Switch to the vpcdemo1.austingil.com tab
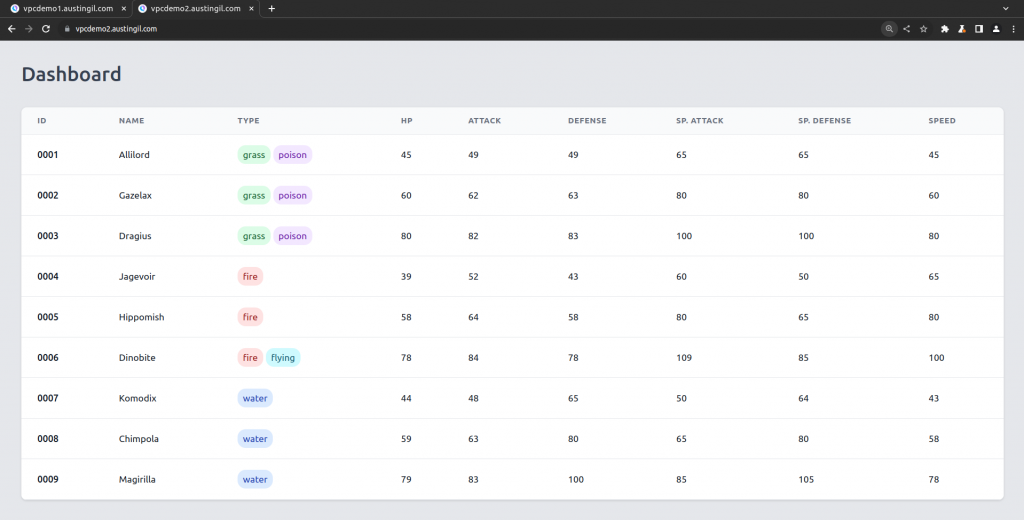 [x=67, y=8]
